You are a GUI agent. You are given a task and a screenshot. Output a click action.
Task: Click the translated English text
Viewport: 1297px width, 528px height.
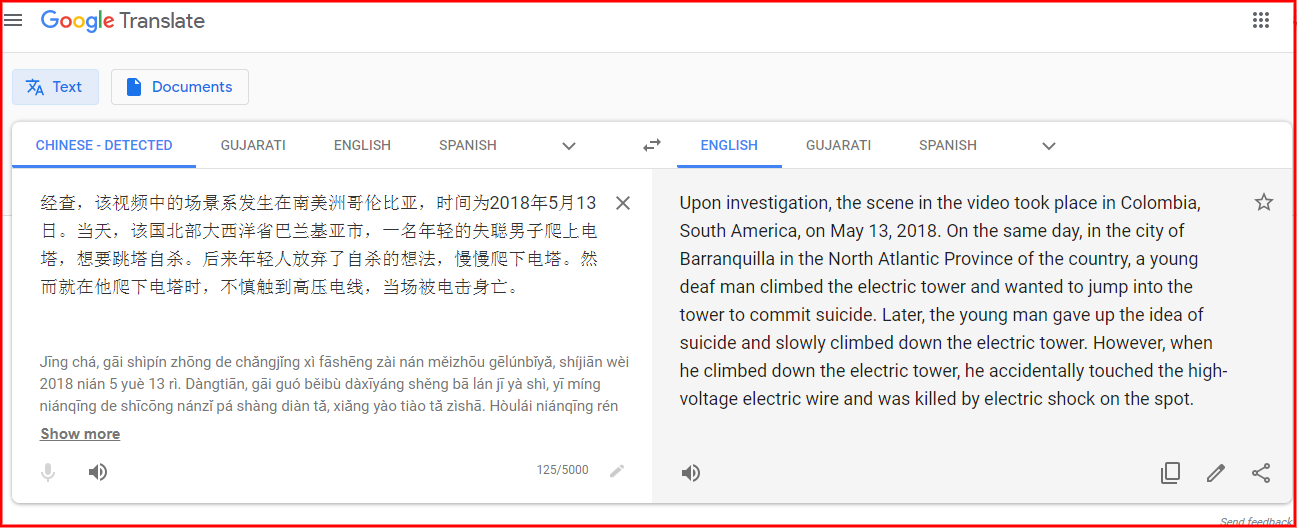(954, 301)
